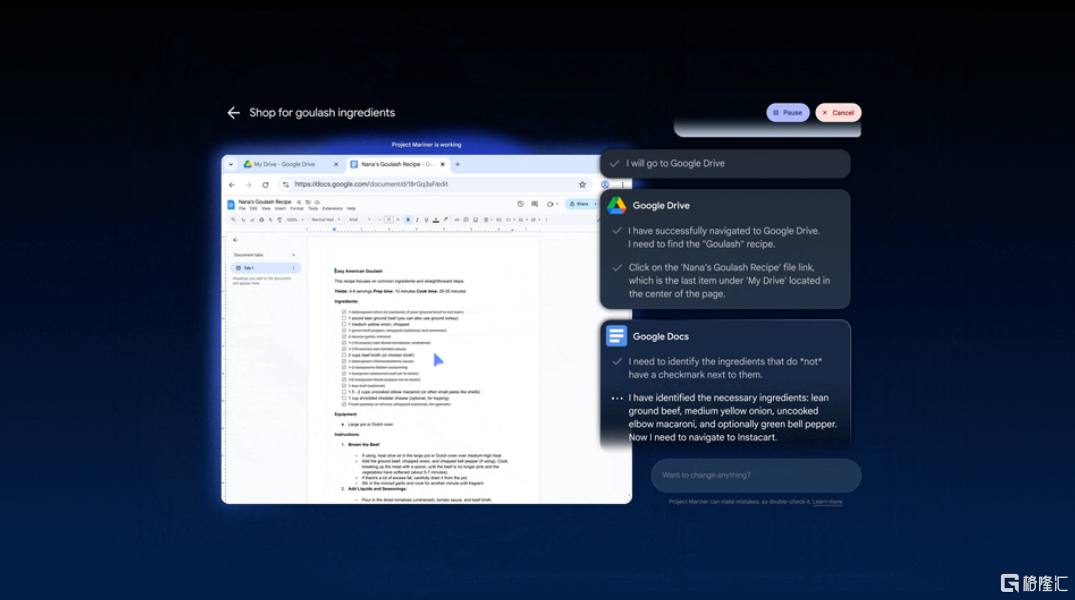Open the Extensions menu
This screenshot has height=600, width=1075.
coord(333,208)
